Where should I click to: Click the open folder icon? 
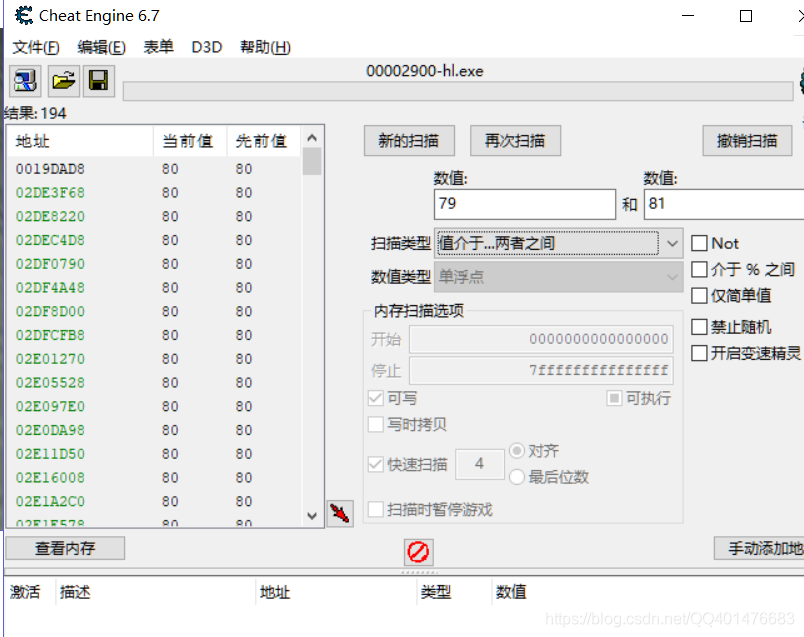(64, 81)
